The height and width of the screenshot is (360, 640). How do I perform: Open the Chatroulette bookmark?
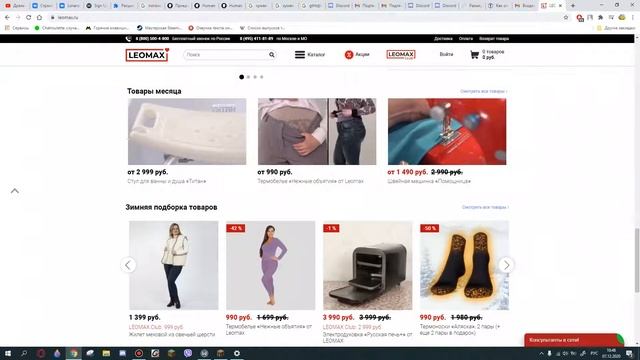coord(56,28)
